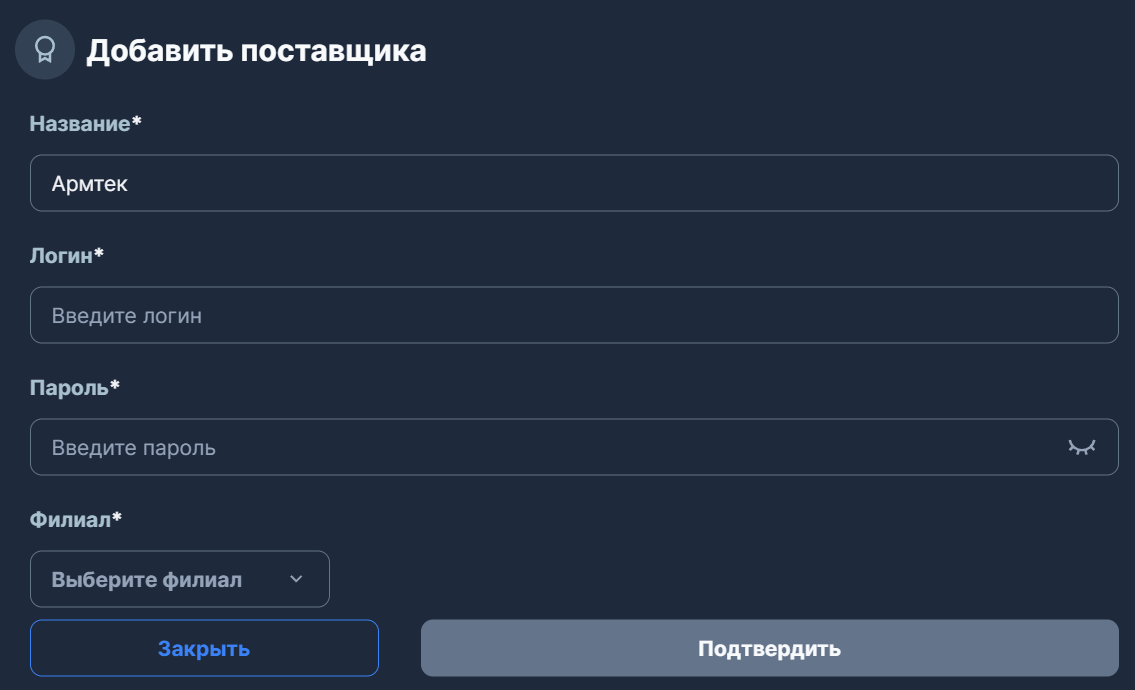The image size is (1135, 690).
Task: Open the Выберите филиал dropdown
Action: [180, 579]
